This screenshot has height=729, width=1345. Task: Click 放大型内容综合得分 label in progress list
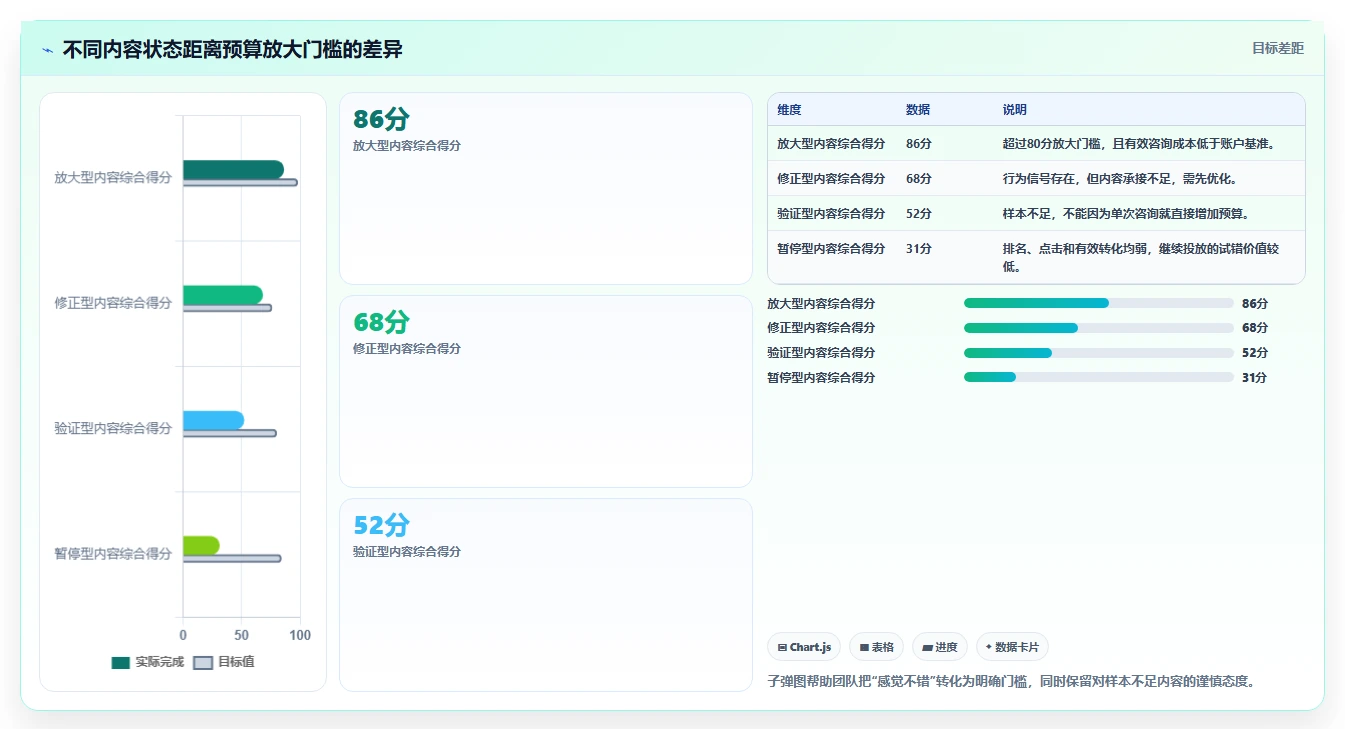[x=821, y=303]
